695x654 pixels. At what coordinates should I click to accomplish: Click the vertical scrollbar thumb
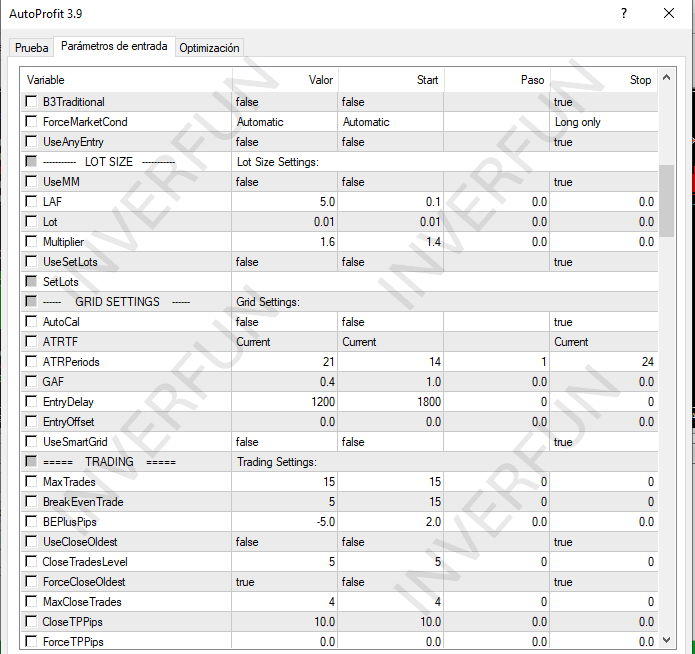pyautogui.click(x=666, y=200)
